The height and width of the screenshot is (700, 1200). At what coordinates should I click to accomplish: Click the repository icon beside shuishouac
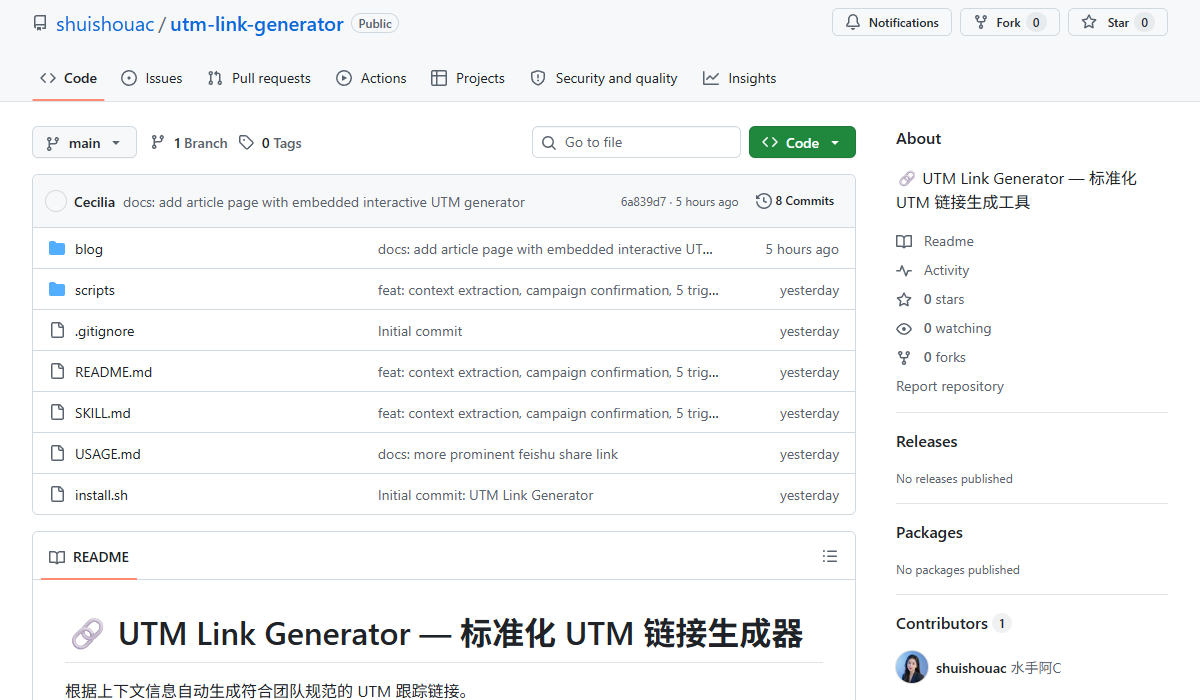[x=40, y=23]
